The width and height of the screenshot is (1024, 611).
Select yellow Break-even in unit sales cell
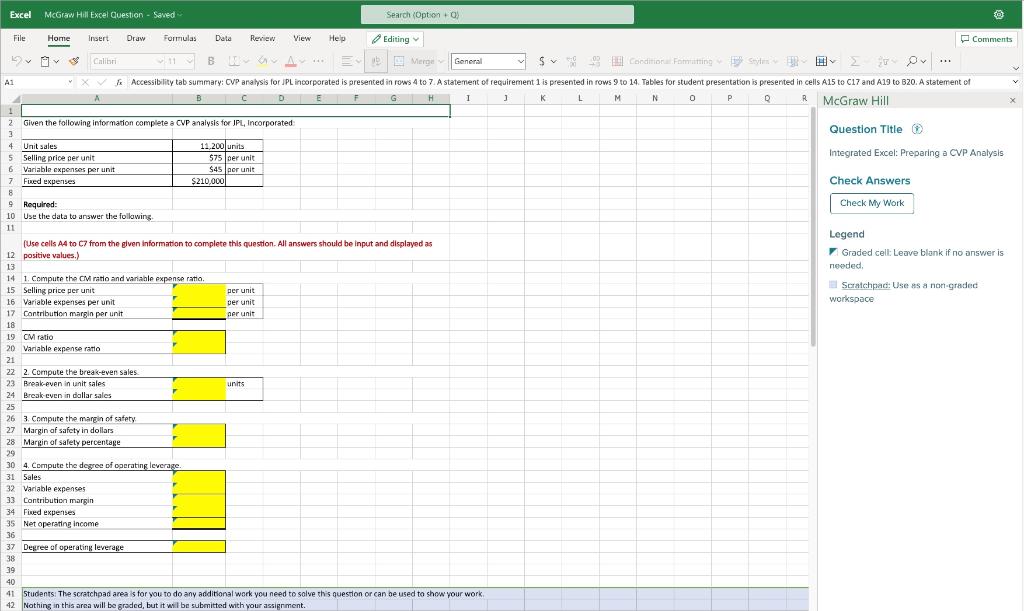click(x=199, y=384)
